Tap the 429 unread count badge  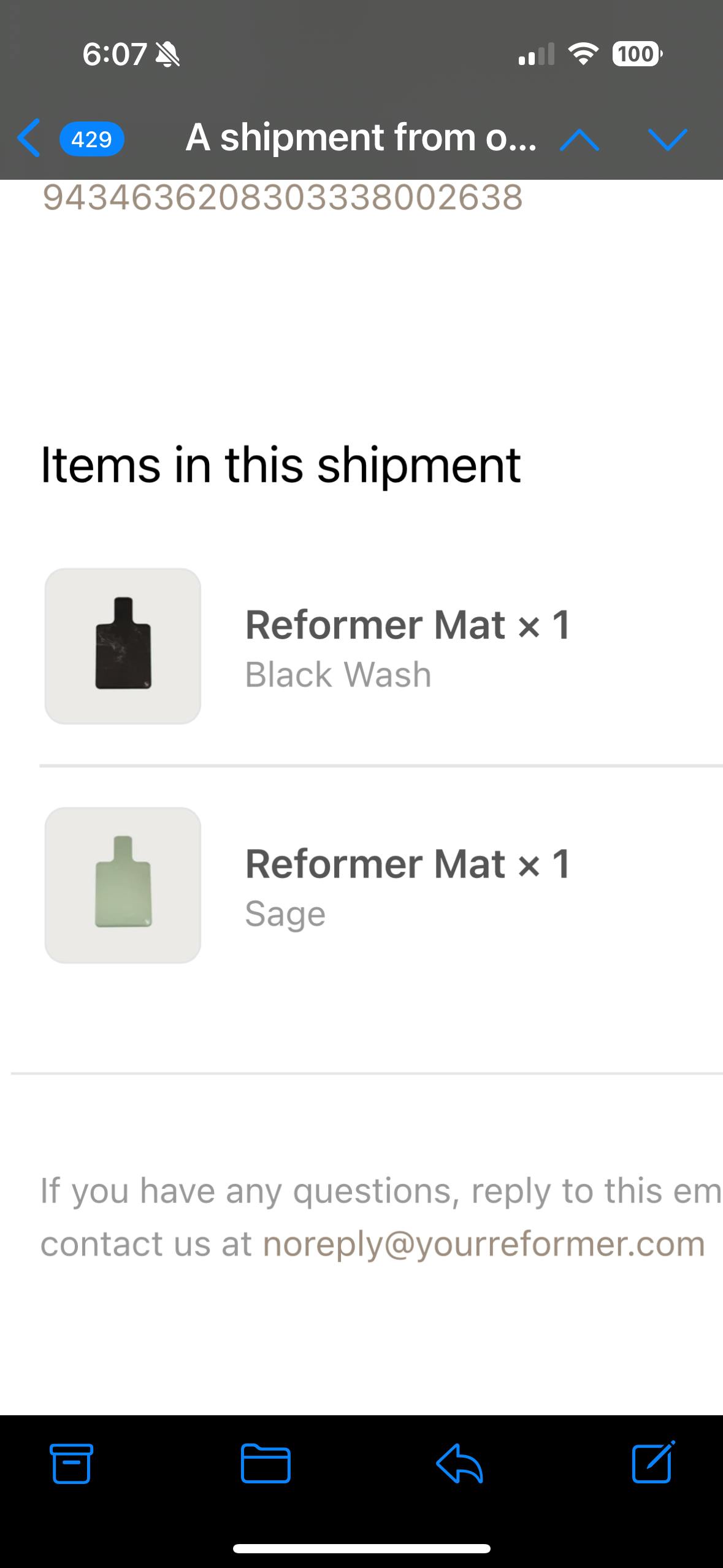click(x=91, y=139)
